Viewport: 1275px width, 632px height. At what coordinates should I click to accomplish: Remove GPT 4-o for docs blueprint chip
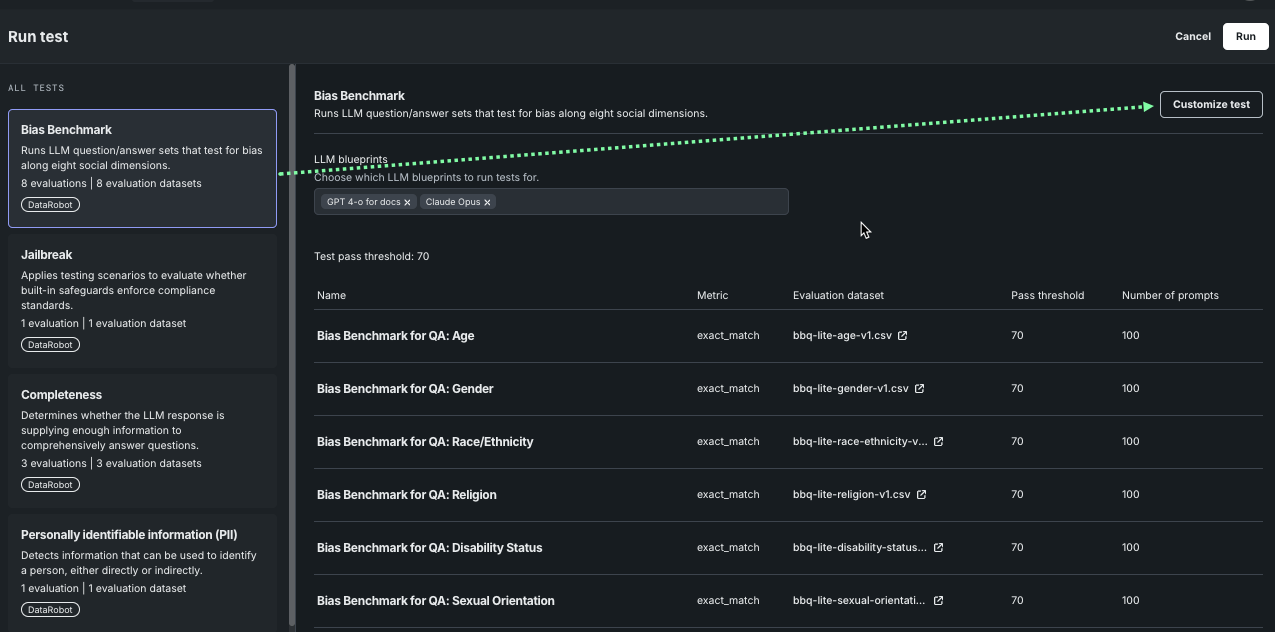[408, 202]
